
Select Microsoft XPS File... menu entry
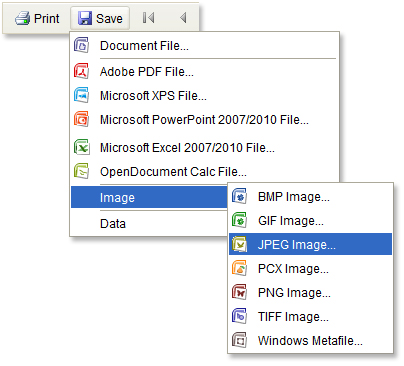(205, 95)
